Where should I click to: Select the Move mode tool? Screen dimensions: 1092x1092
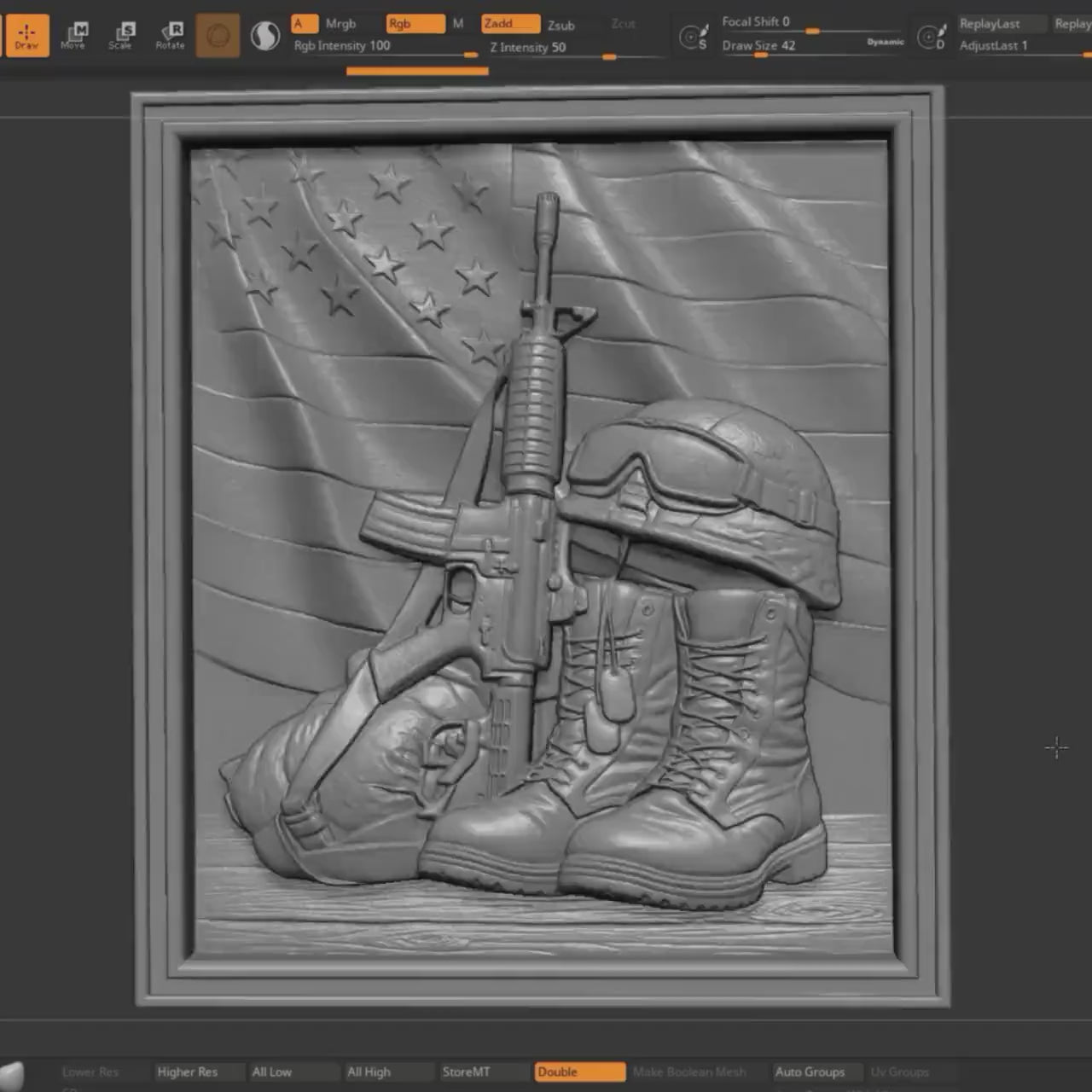tap(73, 35)
